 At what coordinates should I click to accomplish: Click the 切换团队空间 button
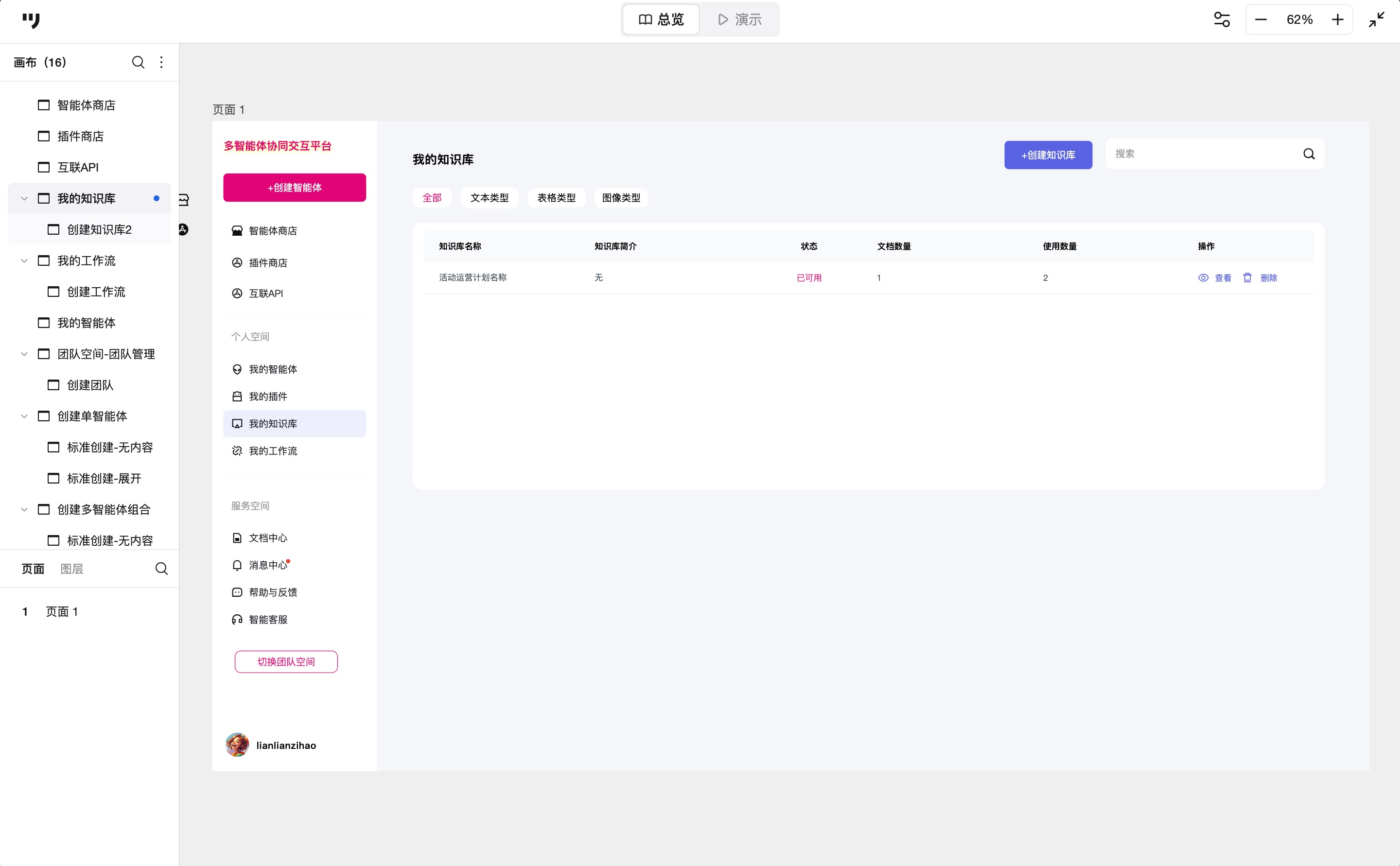click(x=286, y=661)
